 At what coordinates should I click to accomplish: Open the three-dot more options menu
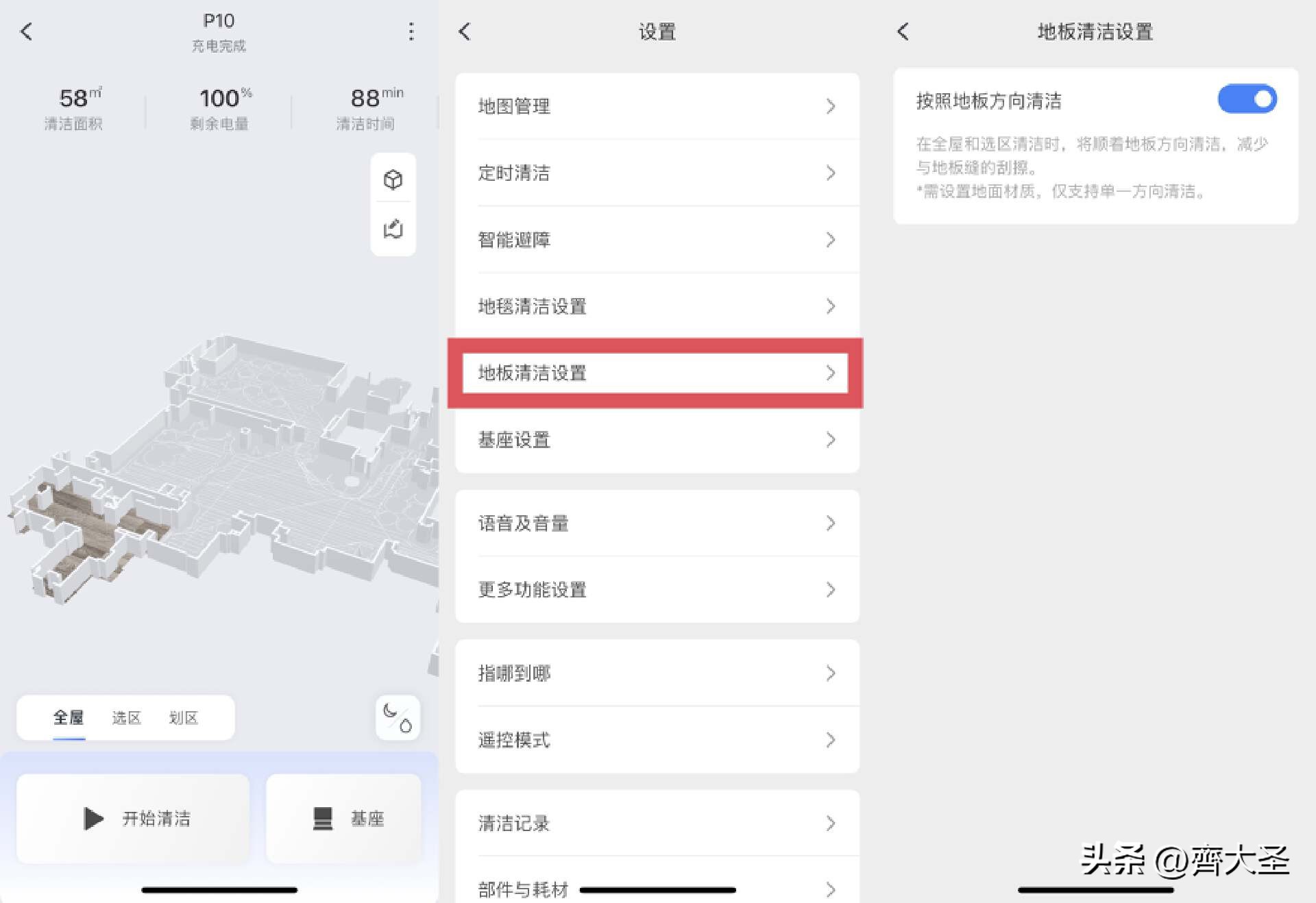(x=411, y=32)
